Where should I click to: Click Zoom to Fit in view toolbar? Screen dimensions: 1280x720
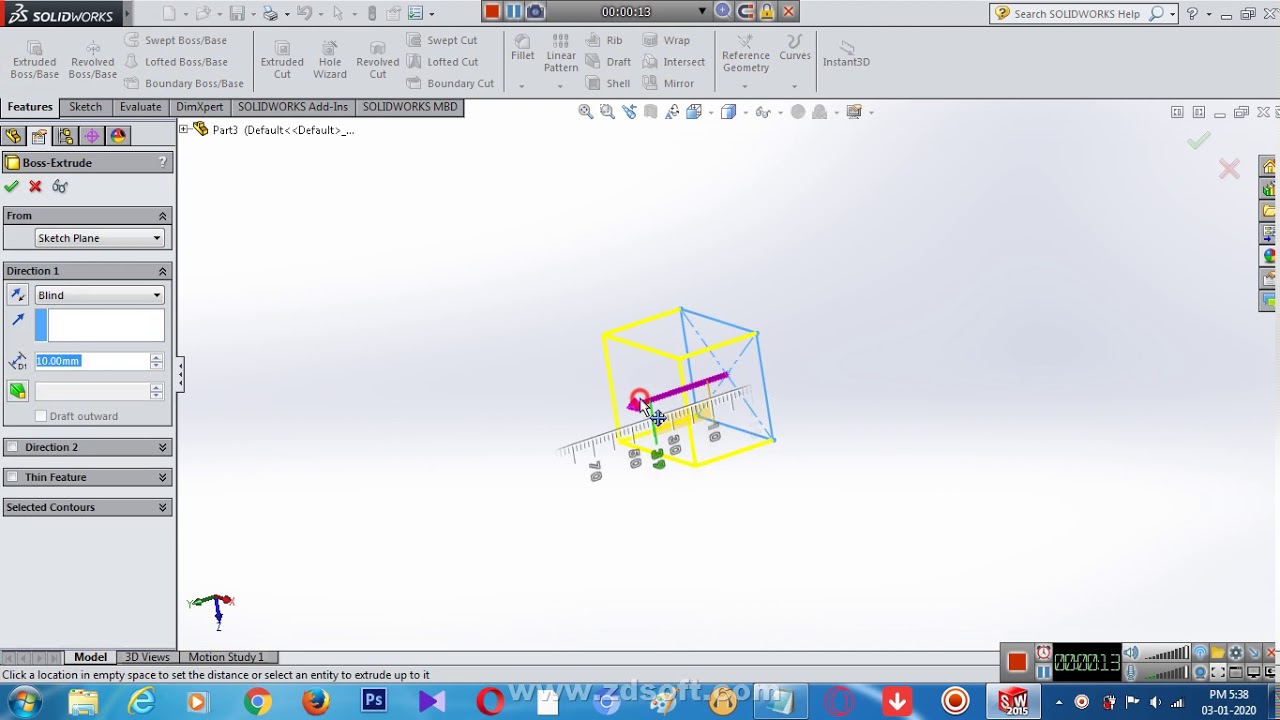[x=586, y=112]
